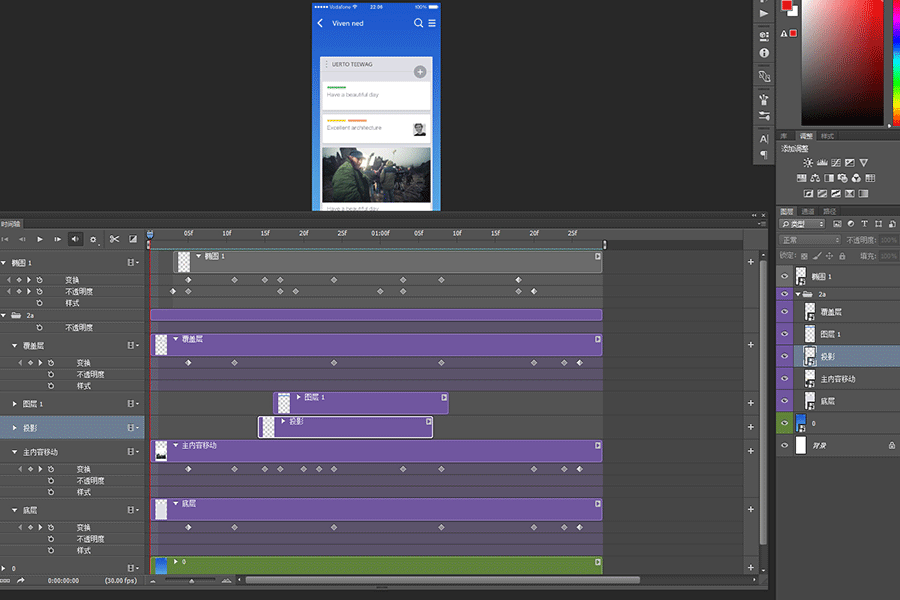This screenshot has width=900, height=600.
Task: Hide the 主内容移动 layer
Action: coord(785,378)
